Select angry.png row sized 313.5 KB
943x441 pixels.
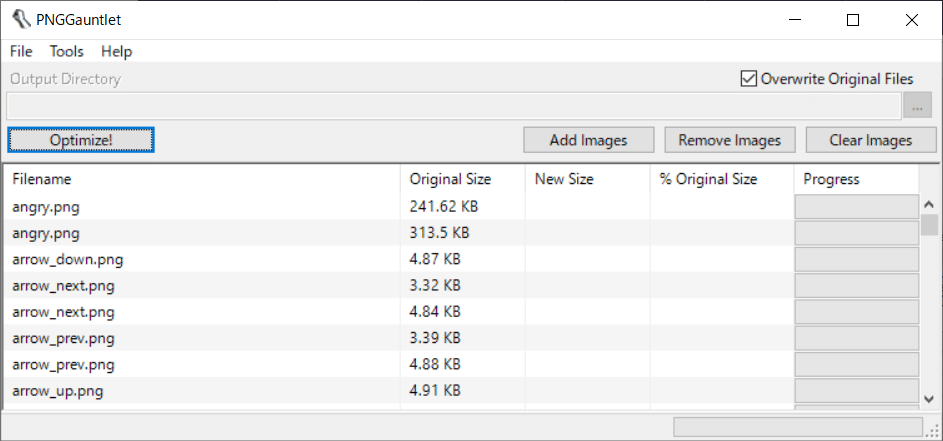(461, 233)
